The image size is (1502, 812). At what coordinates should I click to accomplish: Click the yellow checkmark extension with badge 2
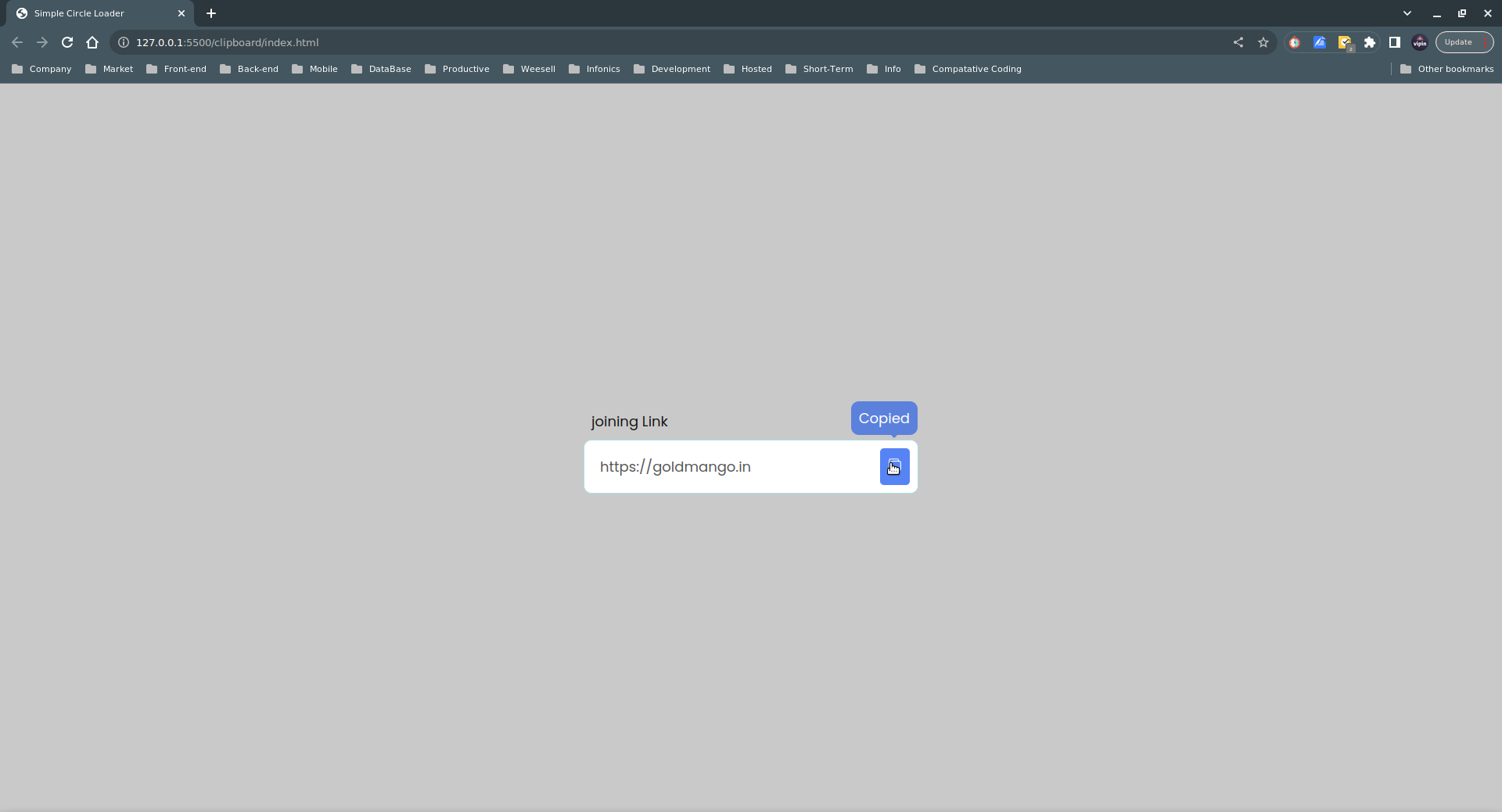coord(1346,42)
